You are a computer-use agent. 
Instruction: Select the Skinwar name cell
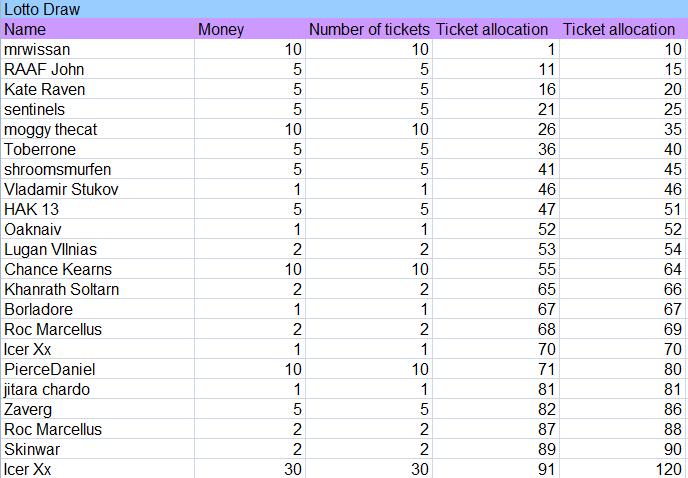(x=32, y=450)
